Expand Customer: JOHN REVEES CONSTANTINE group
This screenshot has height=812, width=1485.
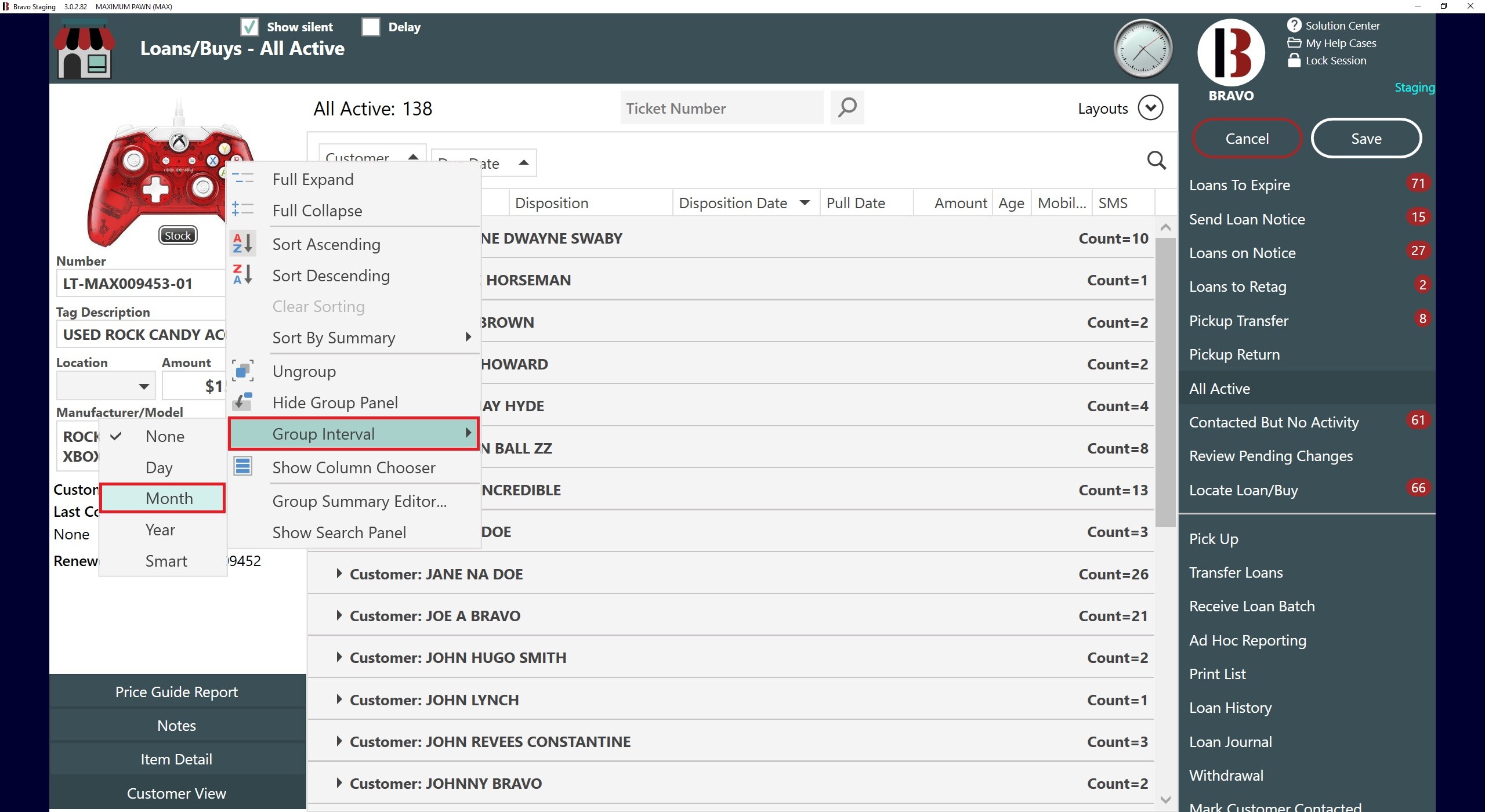[339, 741]
